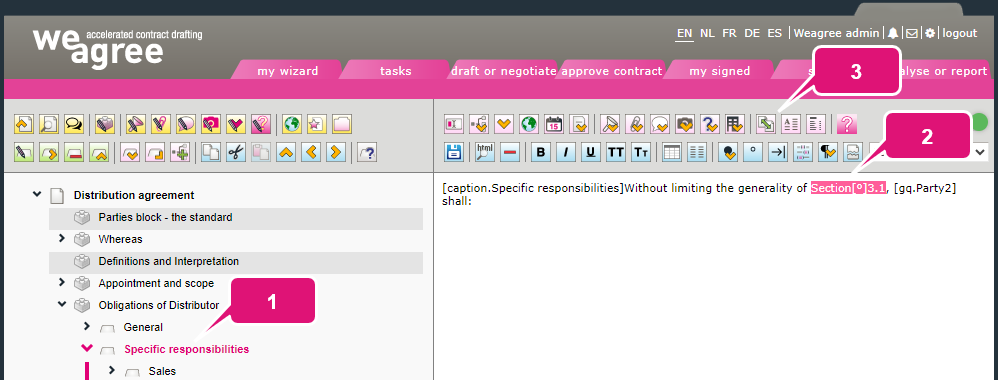The width and height of the screenshot is (998, 380).
Task: Toggle italic formatting
Action: [x=566, y=151]
